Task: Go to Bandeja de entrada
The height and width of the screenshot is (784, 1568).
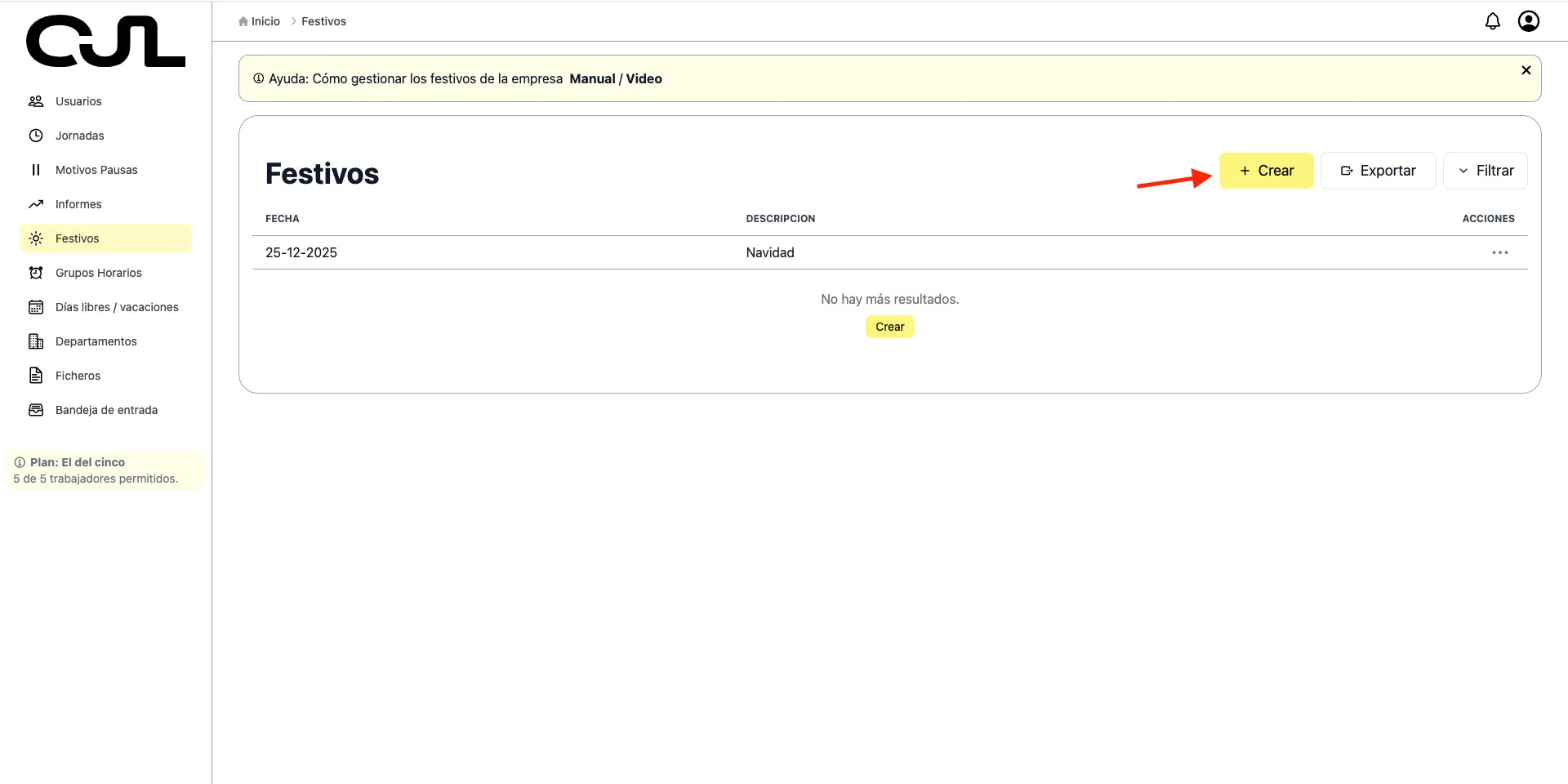Action: 106,410
